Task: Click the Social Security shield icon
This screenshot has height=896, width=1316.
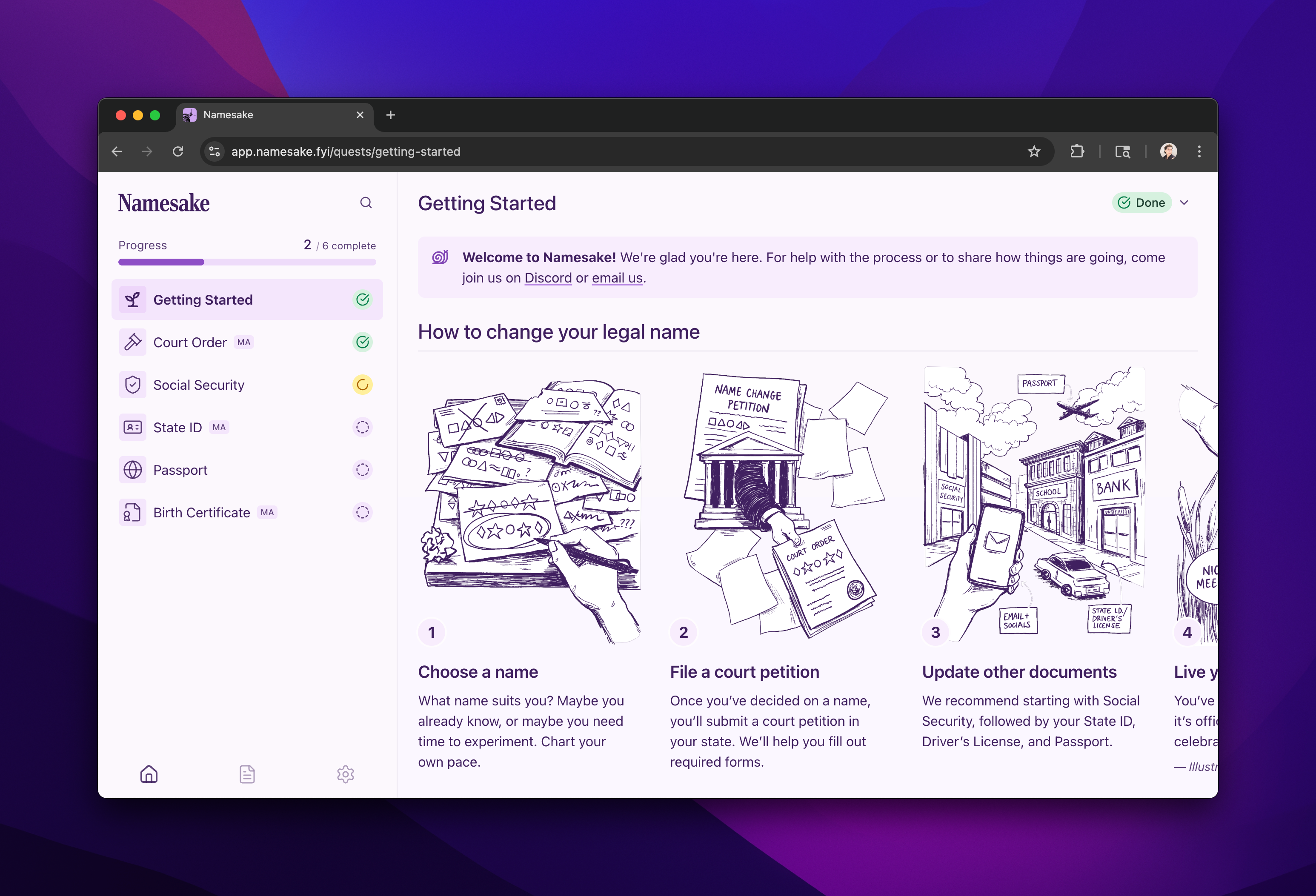Action: [x=132, y=385]
